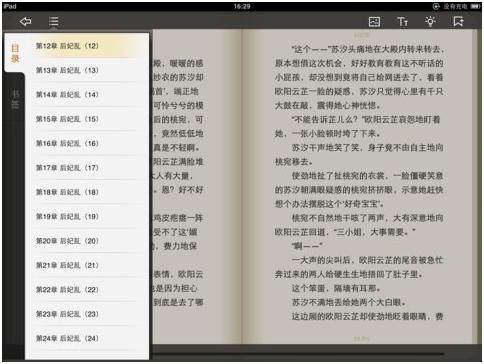This screenshot has height=364, width=484.
Task: Tap the reading progress bar at bottom
Action: click(297, 354)
